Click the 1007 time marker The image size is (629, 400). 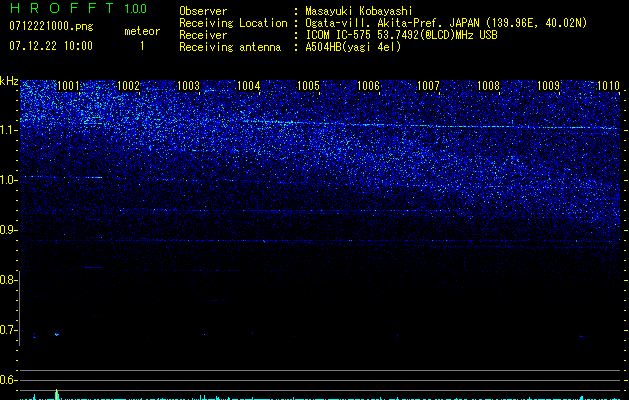[428, 86]
